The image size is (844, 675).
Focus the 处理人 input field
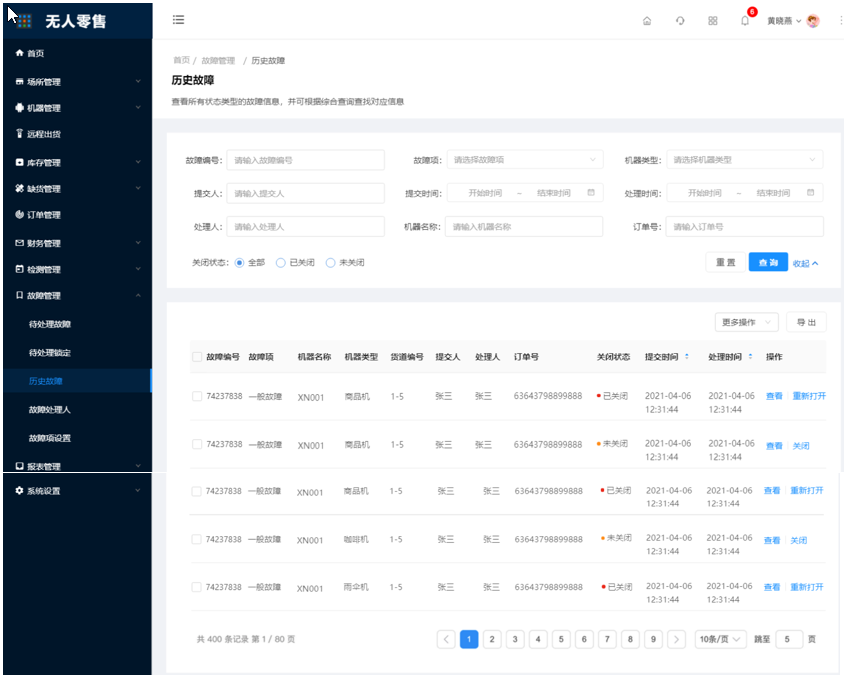(x=305, y=227)
